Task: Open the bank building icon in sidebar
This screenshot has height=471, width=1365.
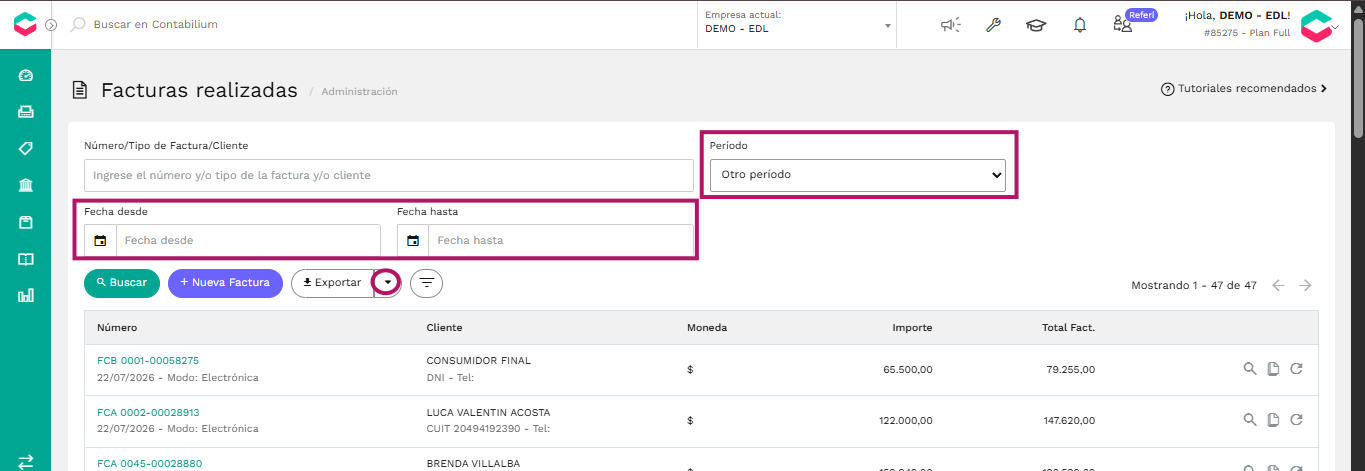Action: [x=26, y=185]
